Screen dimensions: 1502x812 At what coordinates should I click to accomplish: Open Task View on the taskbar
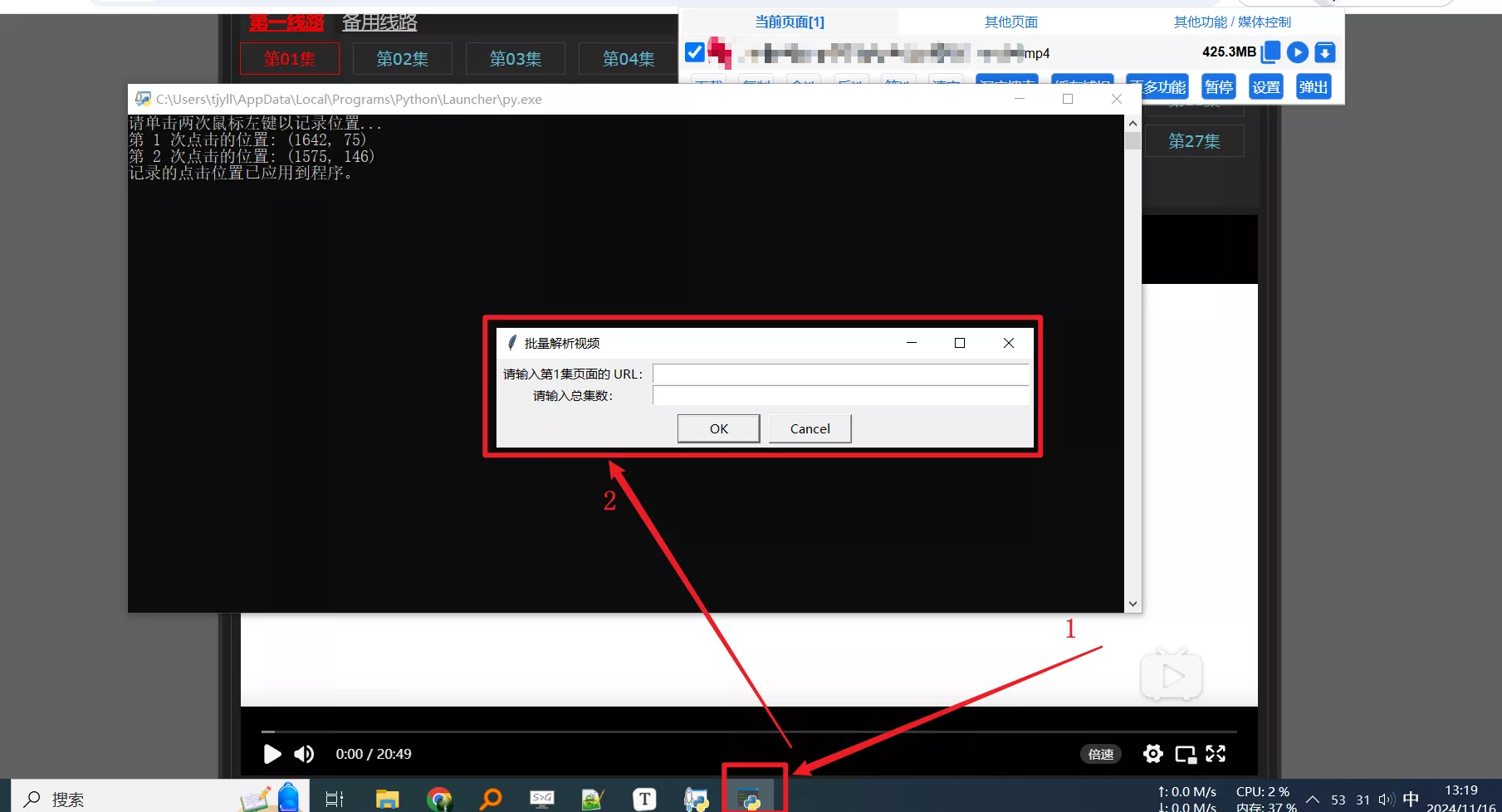335,800
